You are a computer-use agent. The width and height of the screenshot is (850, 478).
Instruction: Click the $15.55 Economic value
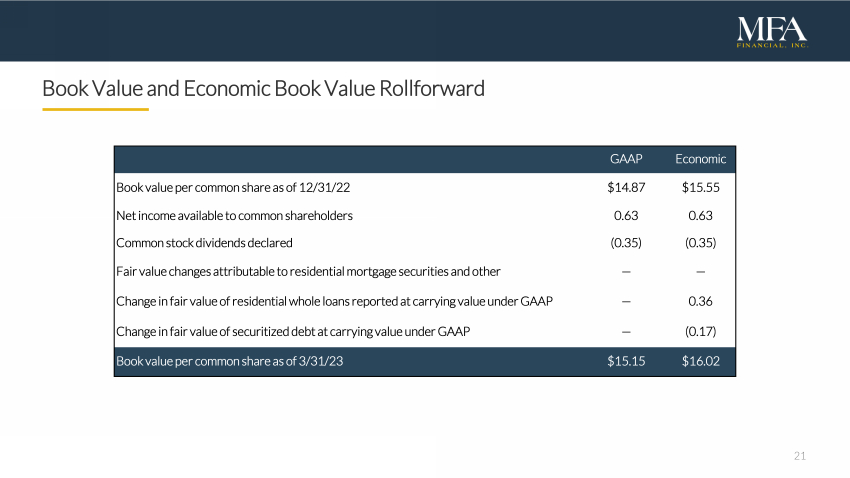pyautogui.click(x=700, y=187)
